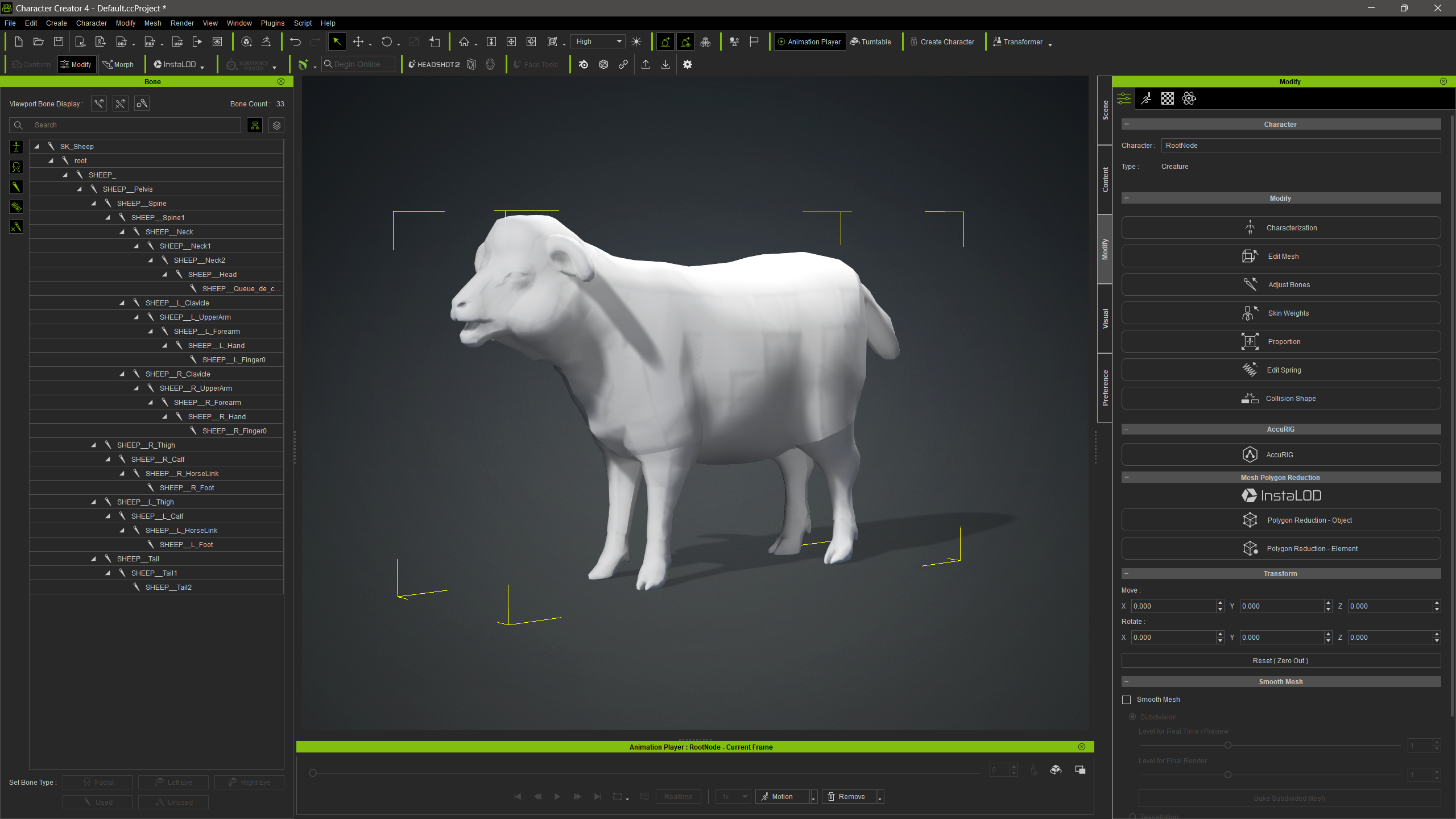
Task: Select the Rotate tool icon
Action: (387, 42)
